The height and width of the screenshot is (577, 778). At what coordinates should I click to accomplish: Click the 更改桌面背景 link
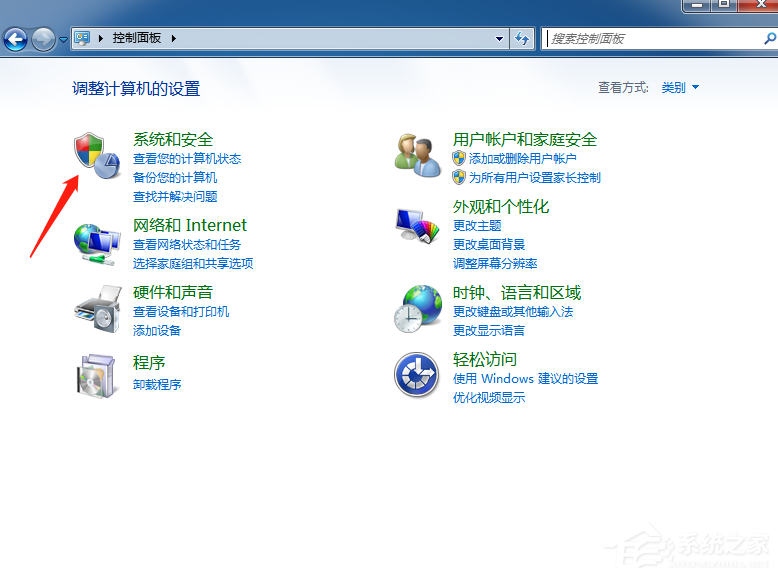pos(489,245)
